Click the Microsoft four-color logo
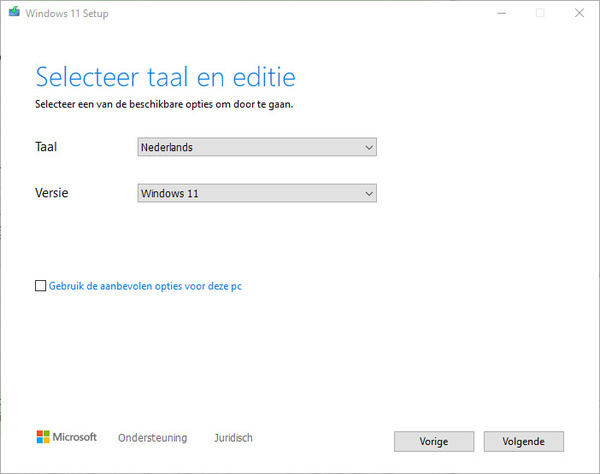This screenshot has width=600, height=474. click(x=43, y=437)
